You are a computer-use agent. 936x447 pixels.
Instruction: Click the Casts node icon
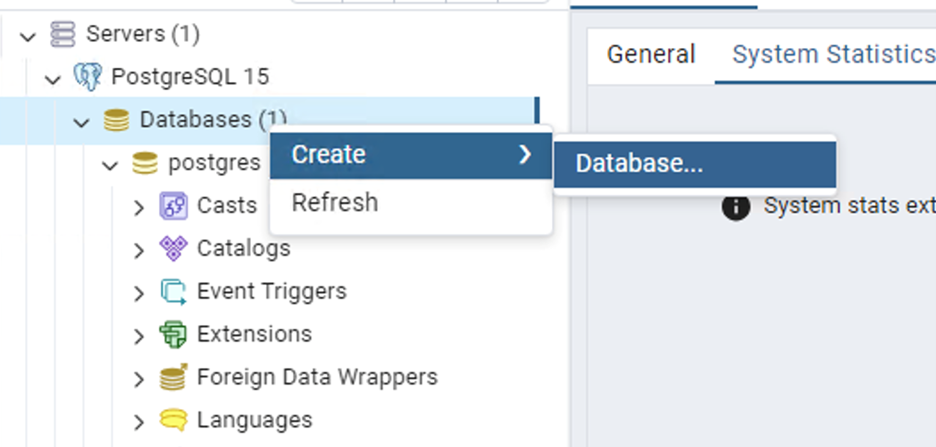click(173, 206)
